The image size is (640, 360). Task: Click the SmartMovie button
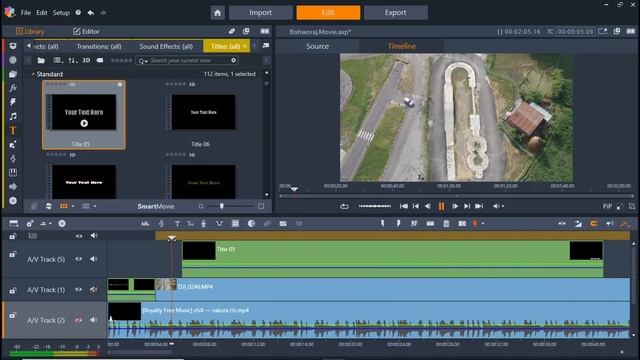156,206
